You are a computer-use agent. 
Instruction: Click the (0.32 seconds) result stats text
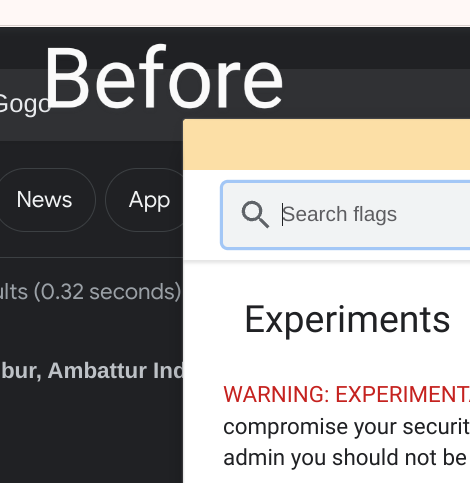[x=107, y=292]
